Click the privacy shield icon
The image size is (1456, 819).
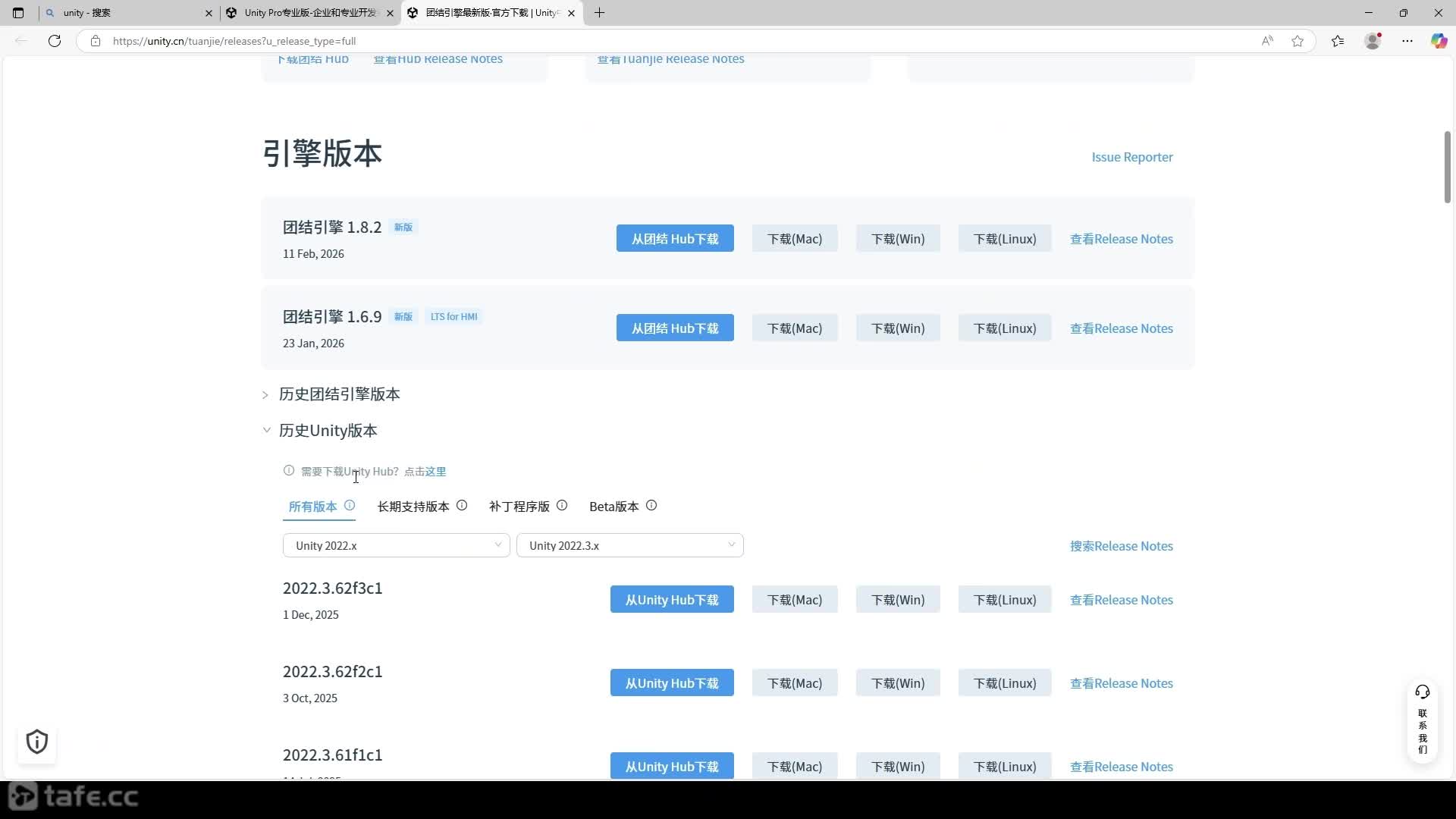[x=37, y=742]
